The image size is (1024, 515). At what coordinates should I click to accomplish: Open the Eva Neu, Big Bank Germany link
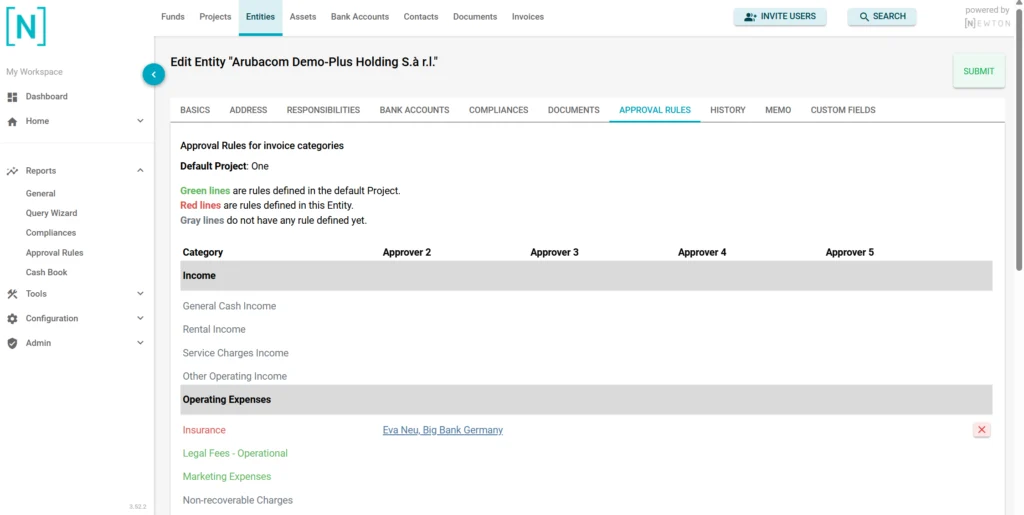click(x=442, y=430)
